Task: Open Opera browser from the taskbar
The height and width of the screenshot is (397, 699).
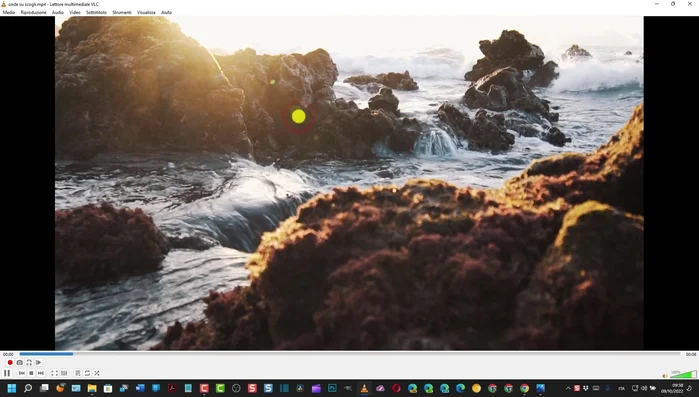Action: click(x=396, y=389)
